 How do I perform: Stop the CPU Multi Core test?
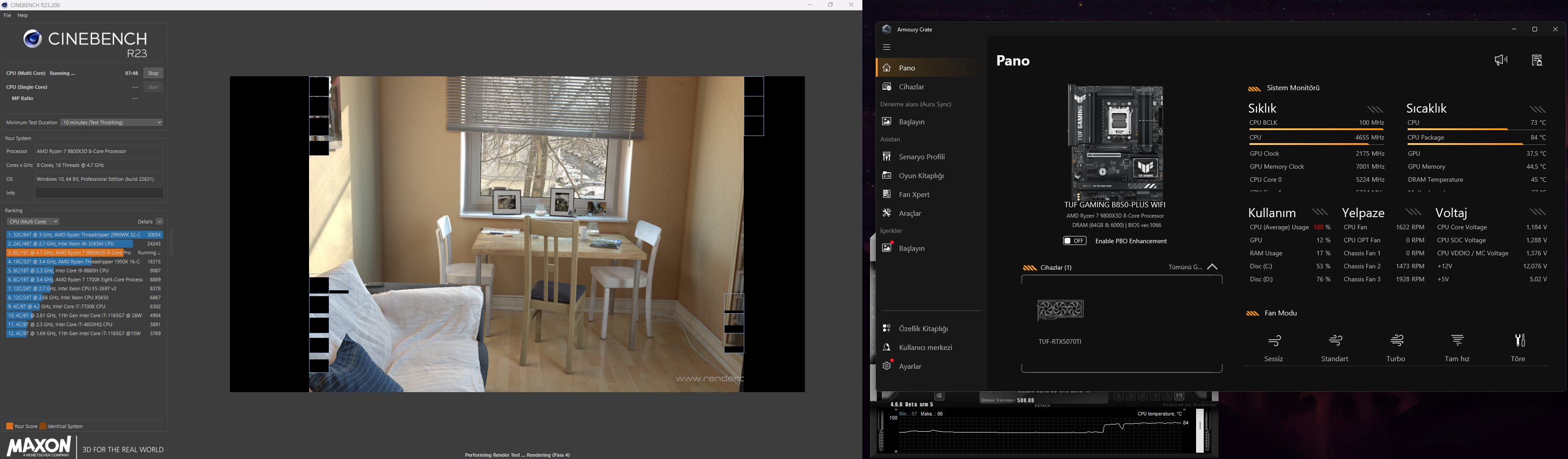click(x=154, y=74)
